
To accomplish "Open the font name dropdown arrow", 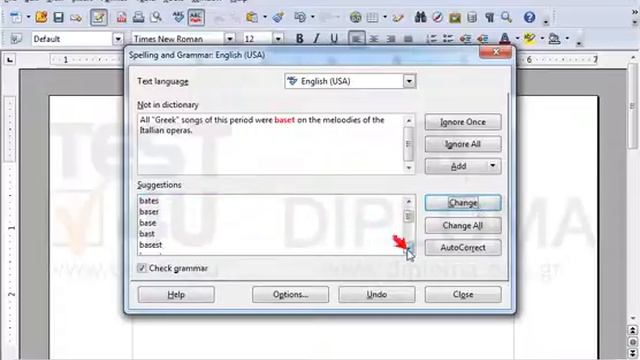I will [x=230, y=39].
